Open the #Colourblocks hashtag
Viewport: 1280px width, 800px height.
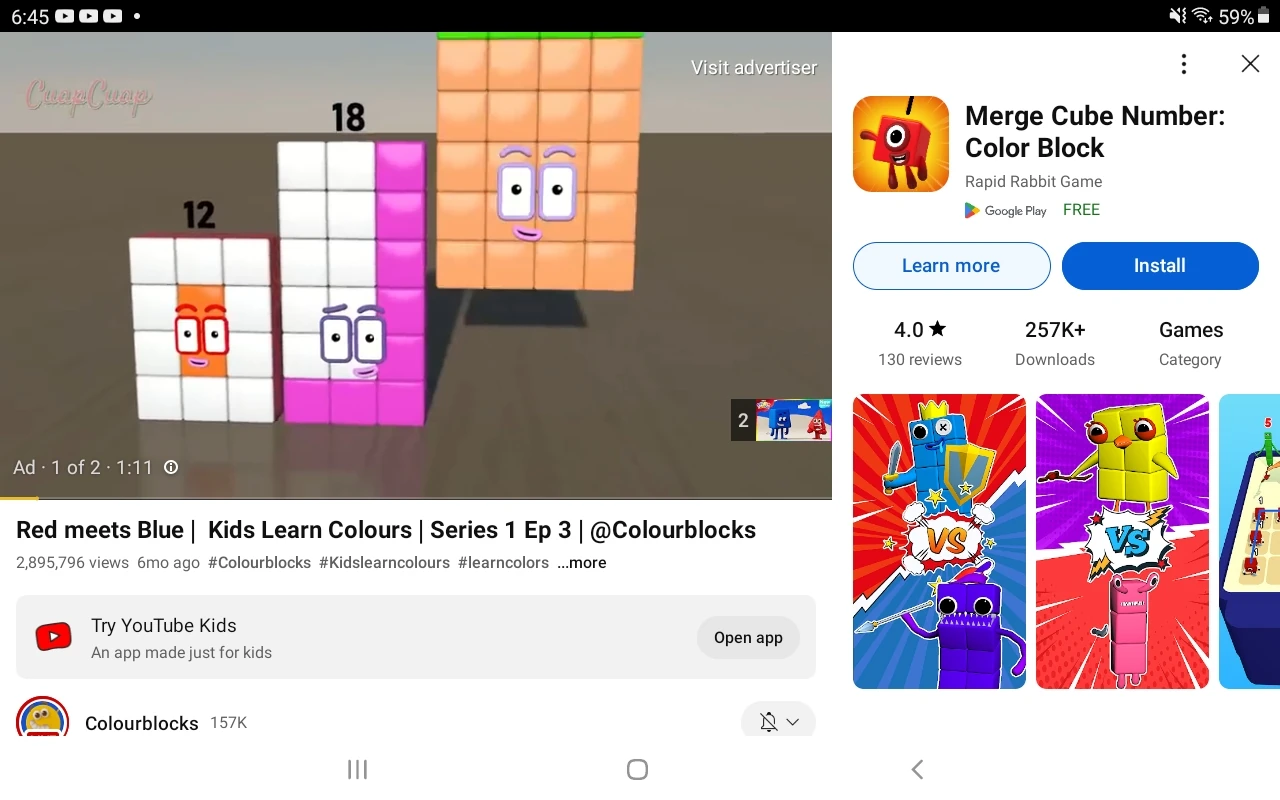259,562
